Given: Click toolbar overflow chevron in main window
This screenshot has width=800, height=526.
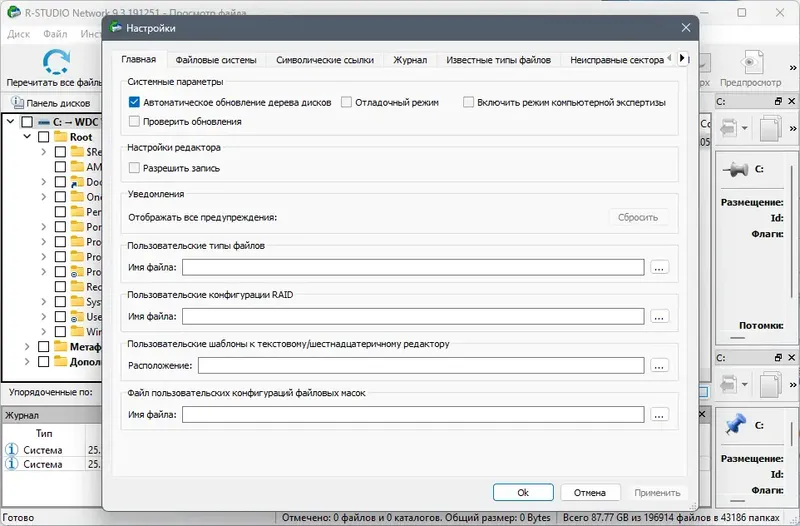Looking at the screenshot, I should 793,67.
